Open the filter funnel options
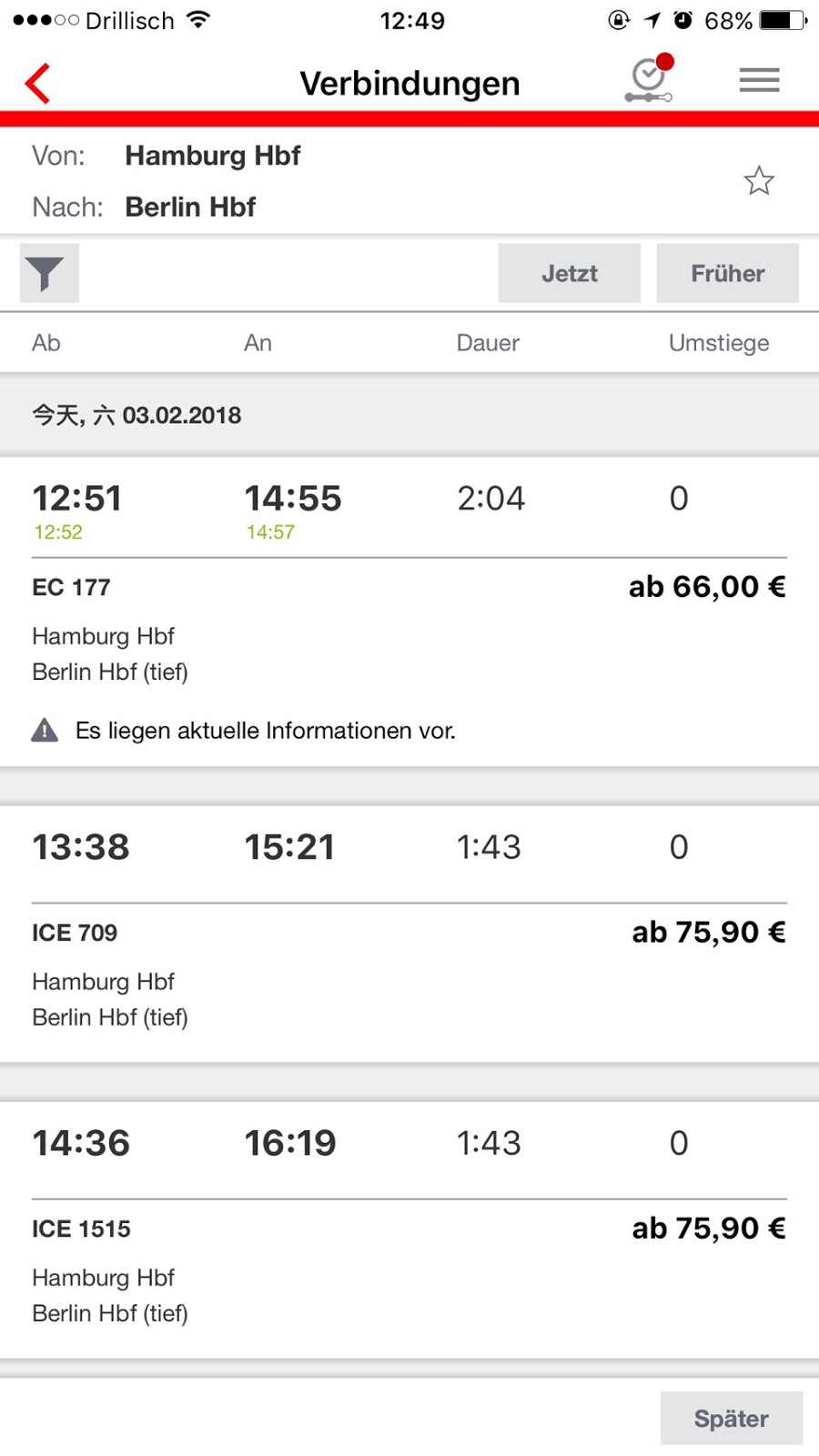The height and width of the screenshot is (1456, 819). coord(49,273)
